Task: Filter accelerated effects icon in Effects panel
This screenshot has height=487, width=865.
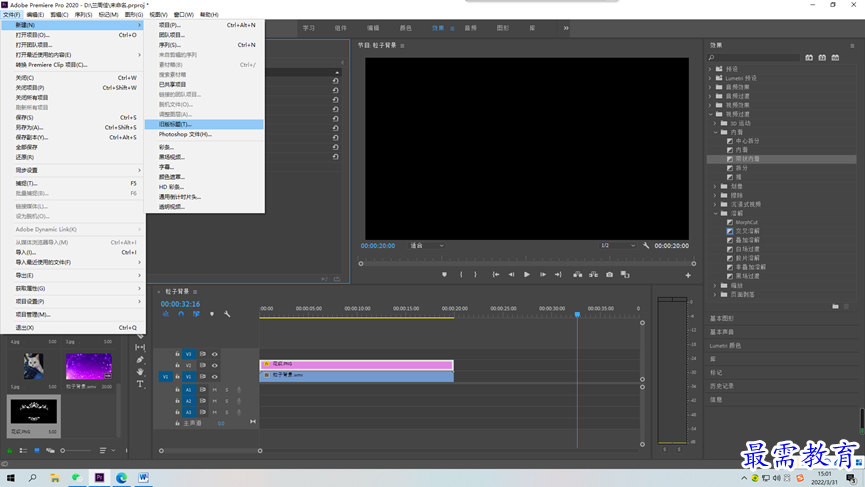Action: pyautogui.click(x=809, y=57)
